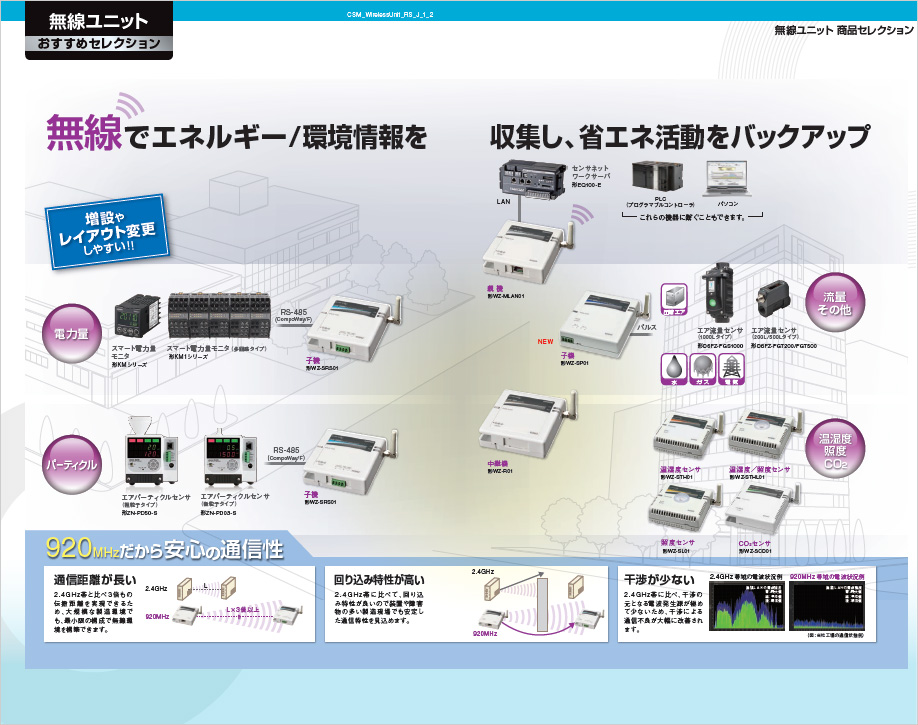Click the slave unit connected to particle sensors
Screen dimensions: 918x725
pyautogui.click(x=351, y=460)
